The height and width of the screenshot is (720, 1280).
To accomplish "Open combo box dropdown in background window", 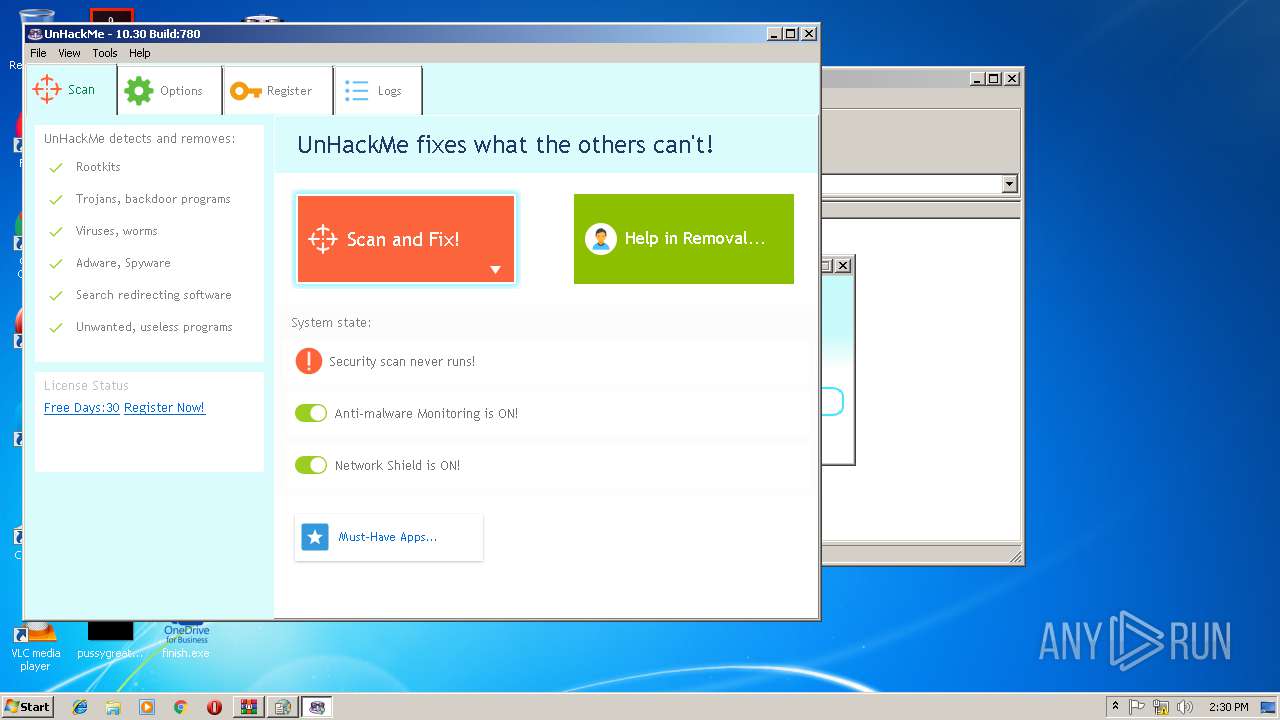I will [1009, 184].
